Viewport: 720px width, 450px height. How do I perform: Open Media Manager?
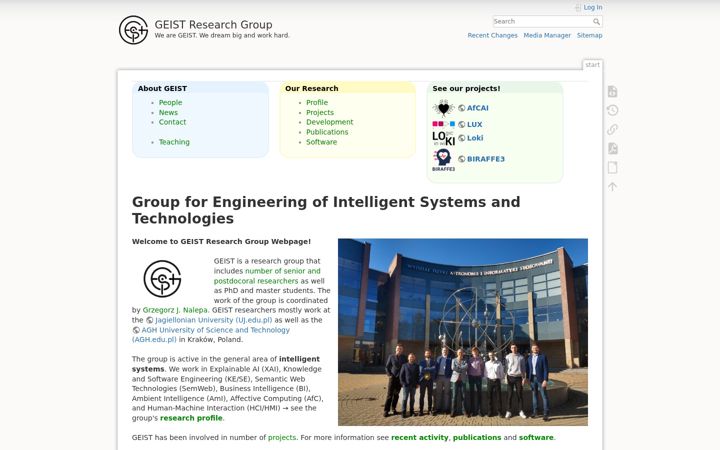tap(547, 35)
